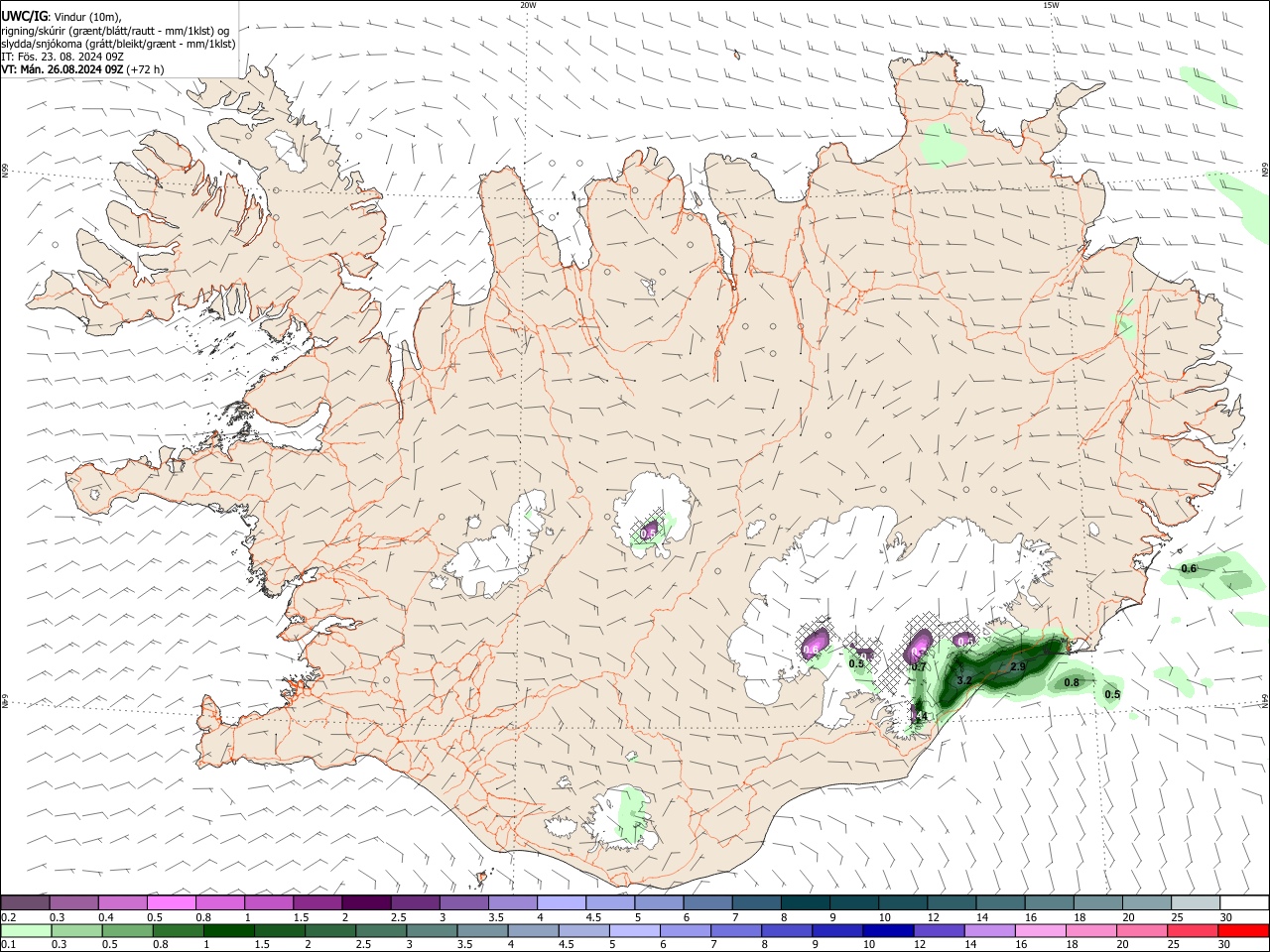Screen dimensions: 1270x952
Task: Select the navy blue 10 swatch in rain legend
Action: pos(886,930)
